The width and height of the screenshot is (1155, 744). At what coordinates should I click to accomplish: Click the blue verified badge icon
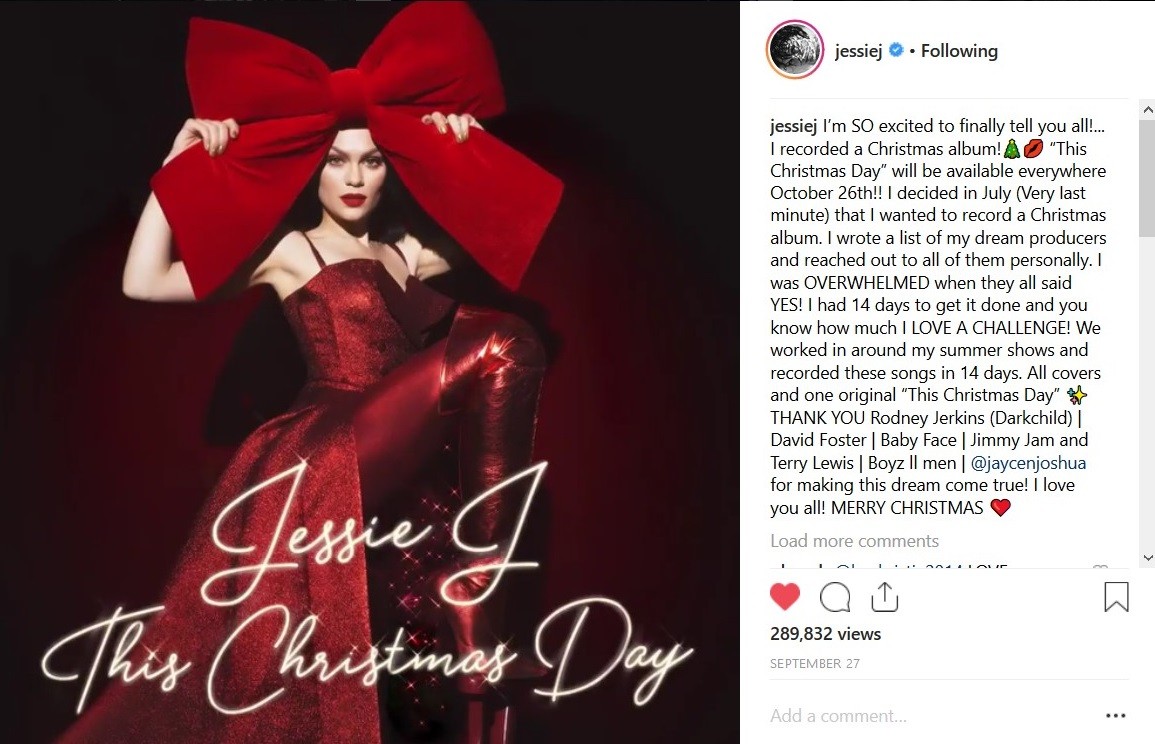coord(896,50)
